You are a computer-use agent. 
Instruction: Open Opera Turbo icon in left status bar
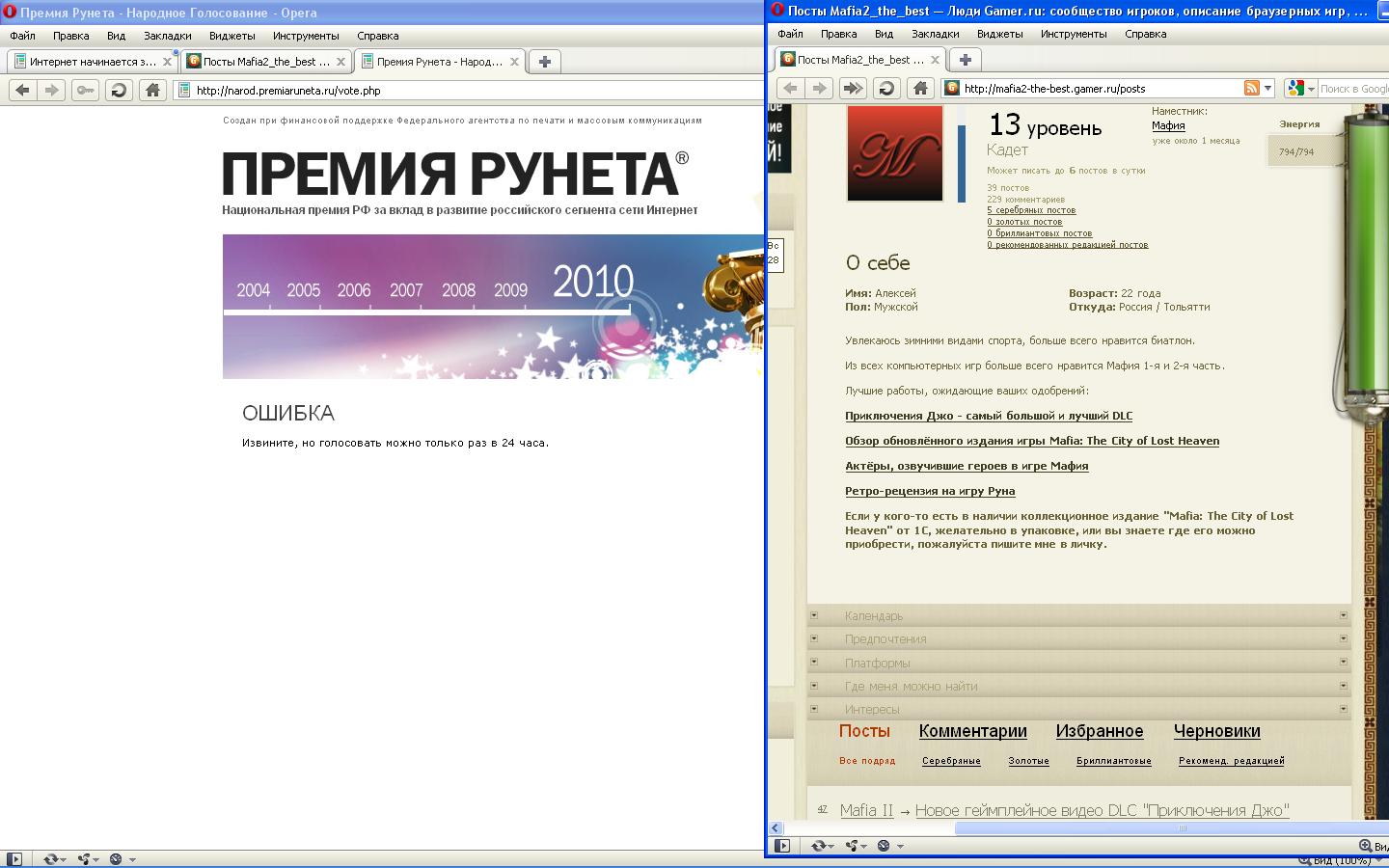click(x=116, y=858)
